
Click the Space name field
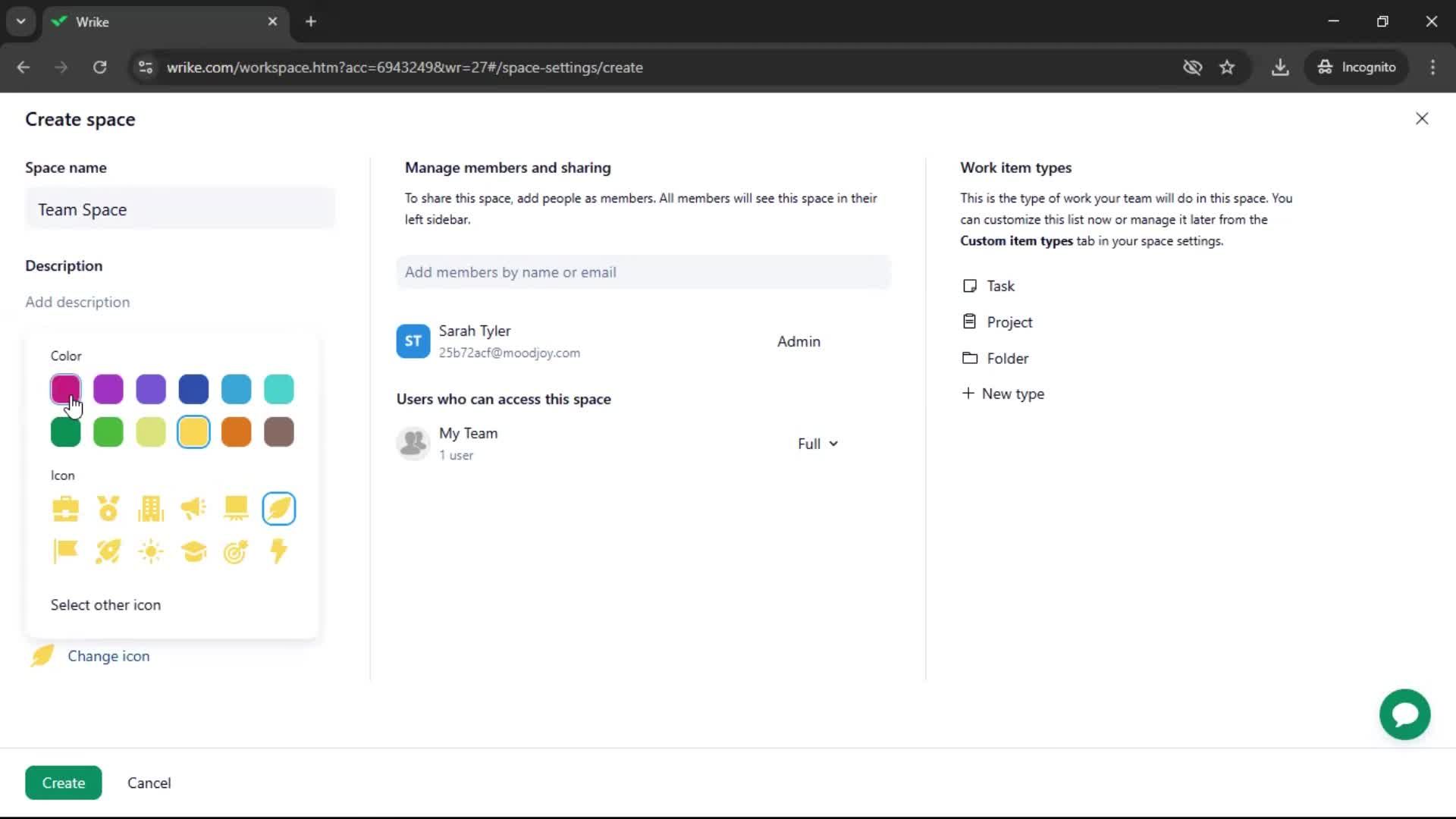click(x=180, y=209)
